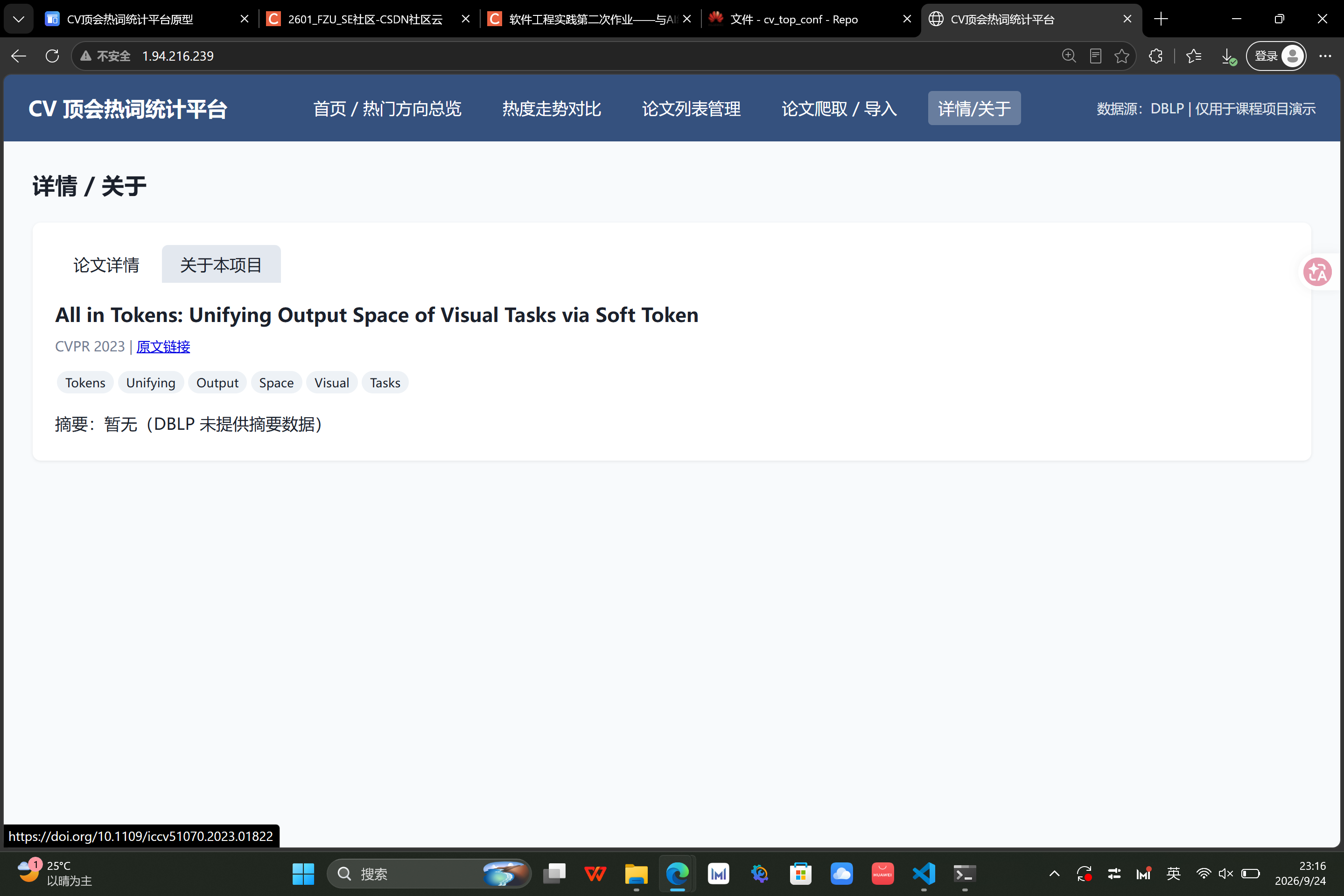The height and width of the screenshot is (896, 1344).
Task: Open WPS Office from taskbar
Action: click(595, 874)
